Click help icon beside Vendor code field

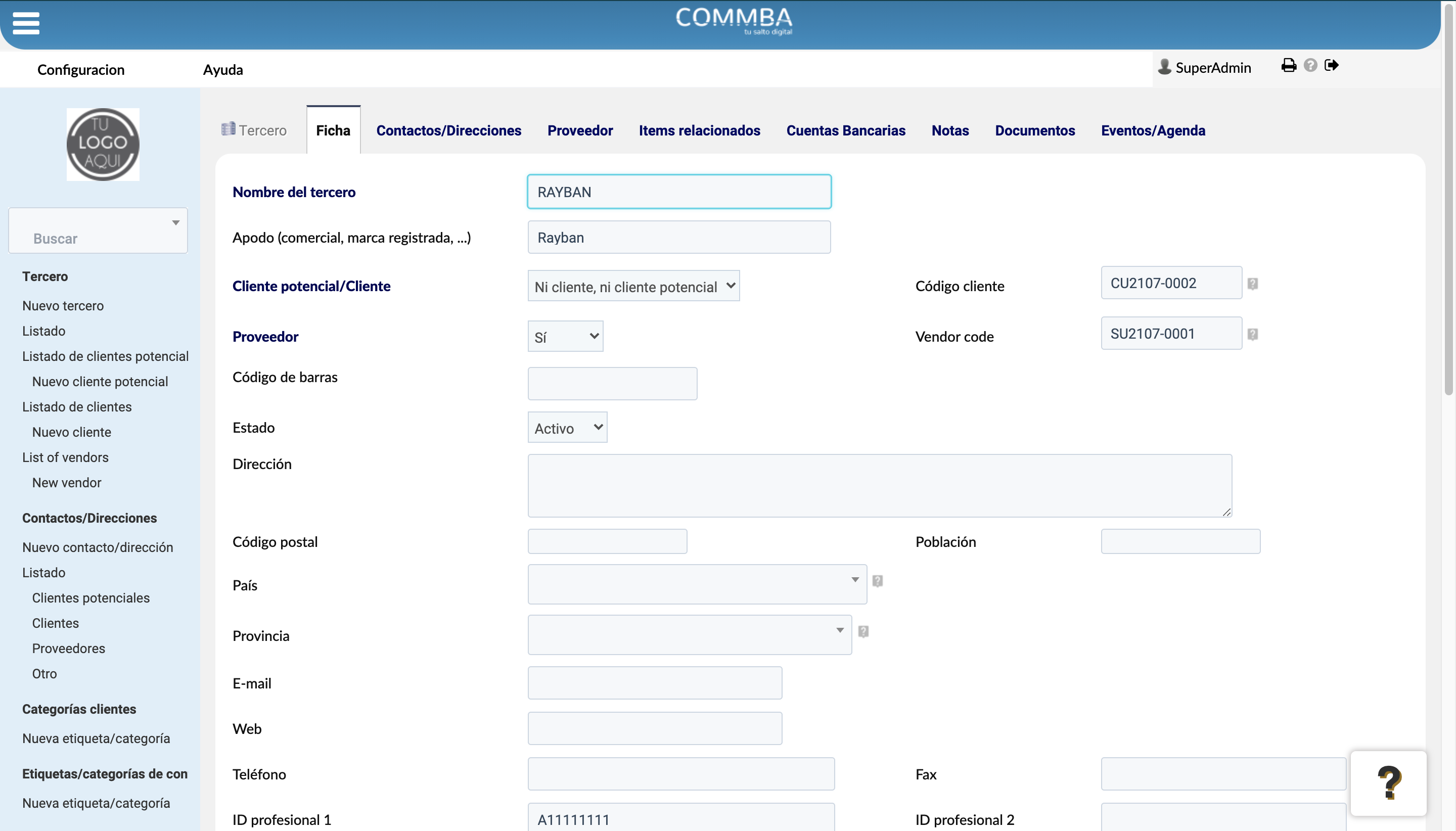1252,335
